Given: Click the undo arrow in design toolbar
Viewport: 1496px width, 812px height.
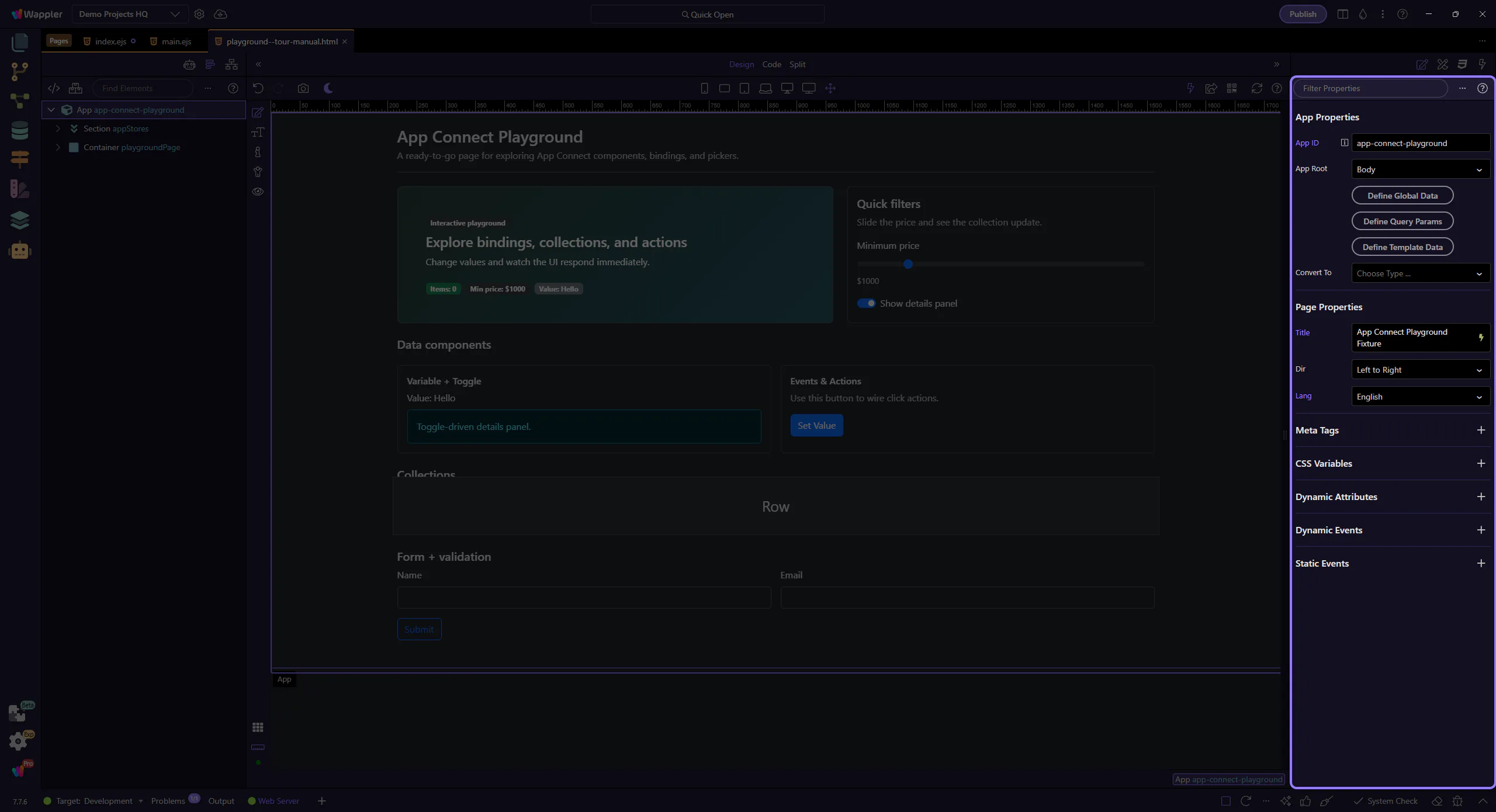Looking at the screenshot, I should click(258, 88).
